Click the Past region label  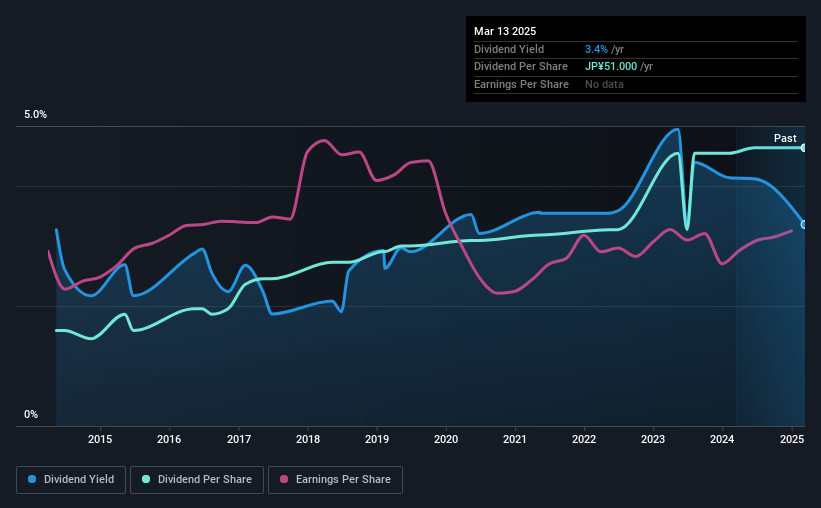tap(785, 138)
